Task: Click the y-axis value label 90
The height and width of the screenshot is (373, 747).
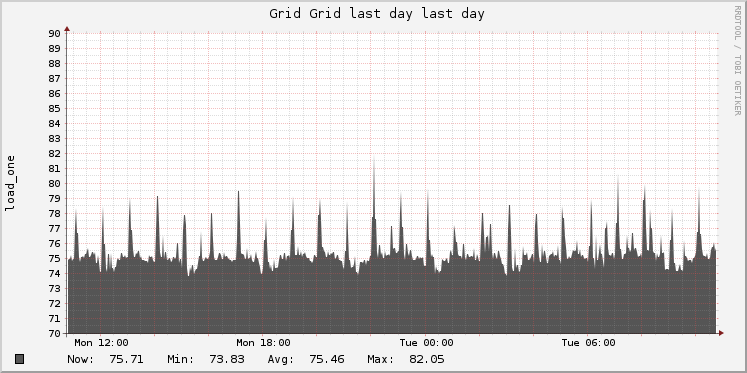Action: [x=54, y=33]
